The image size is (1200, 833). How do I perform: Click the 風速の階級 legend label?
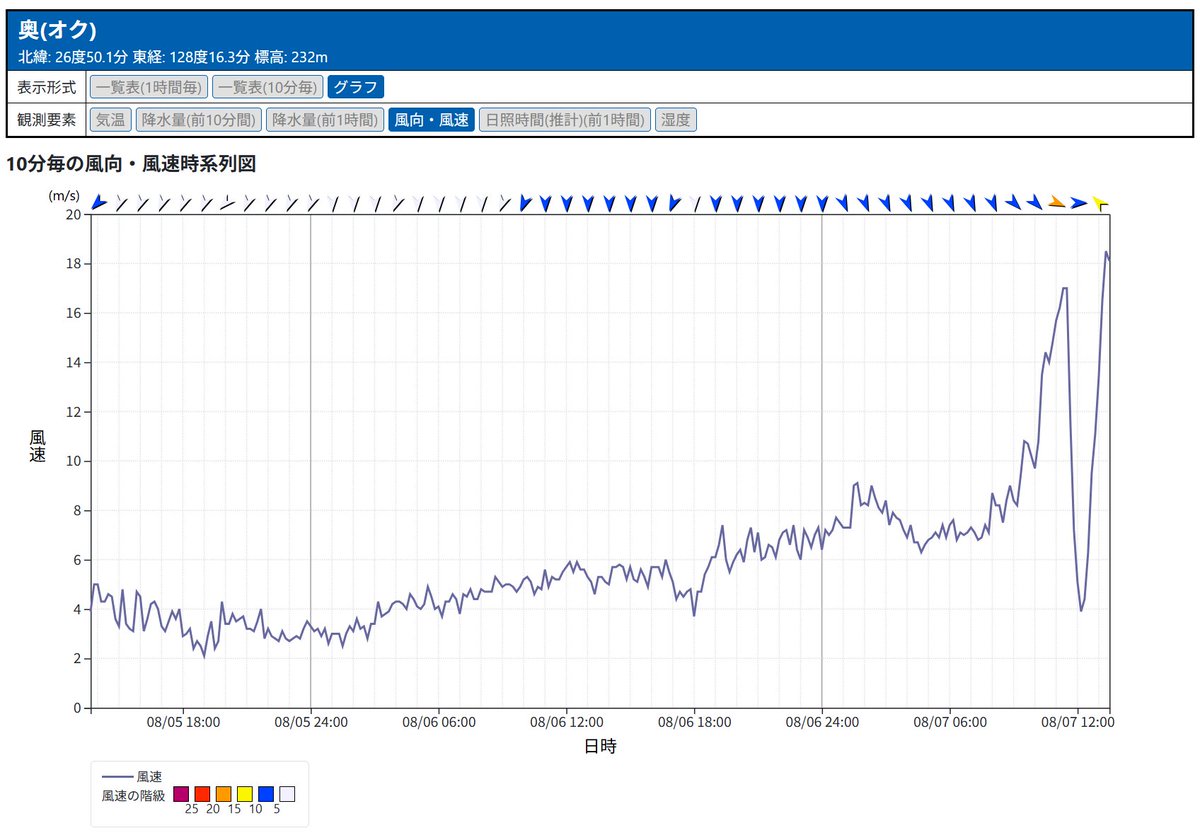[133, 795]
